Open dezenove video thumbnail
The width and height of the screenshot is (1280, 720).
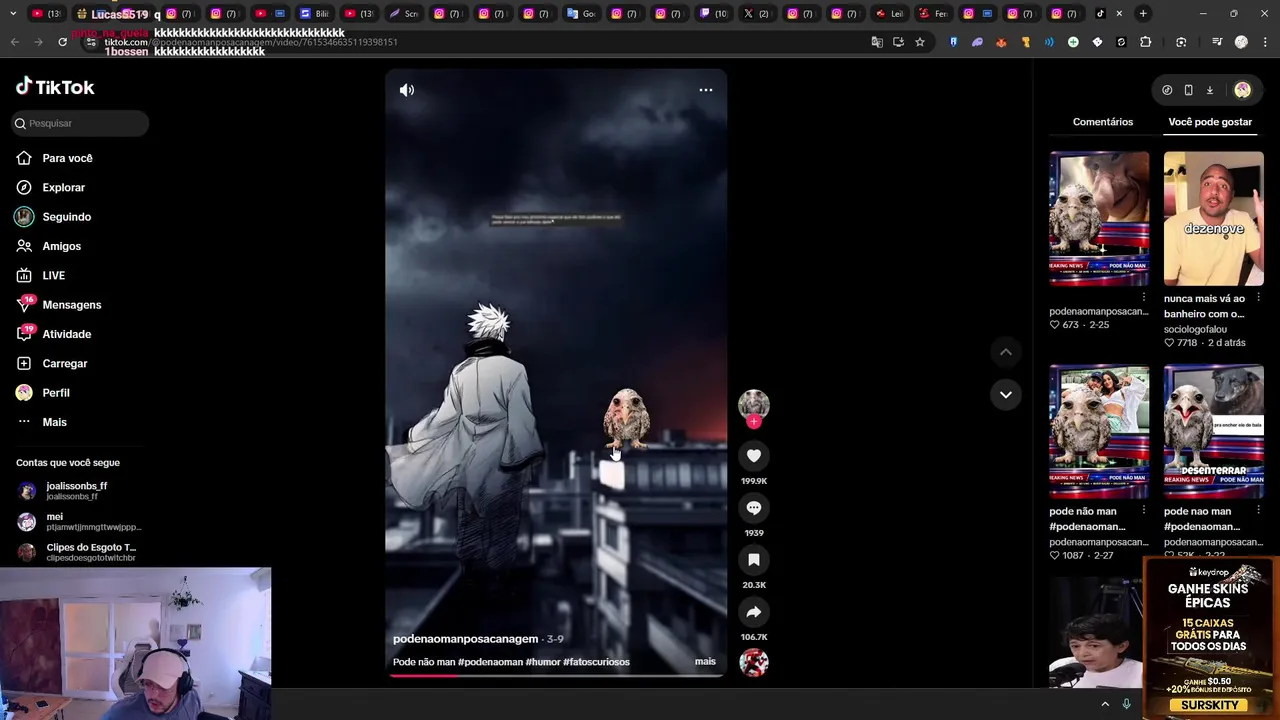[x=1214, y=219]
